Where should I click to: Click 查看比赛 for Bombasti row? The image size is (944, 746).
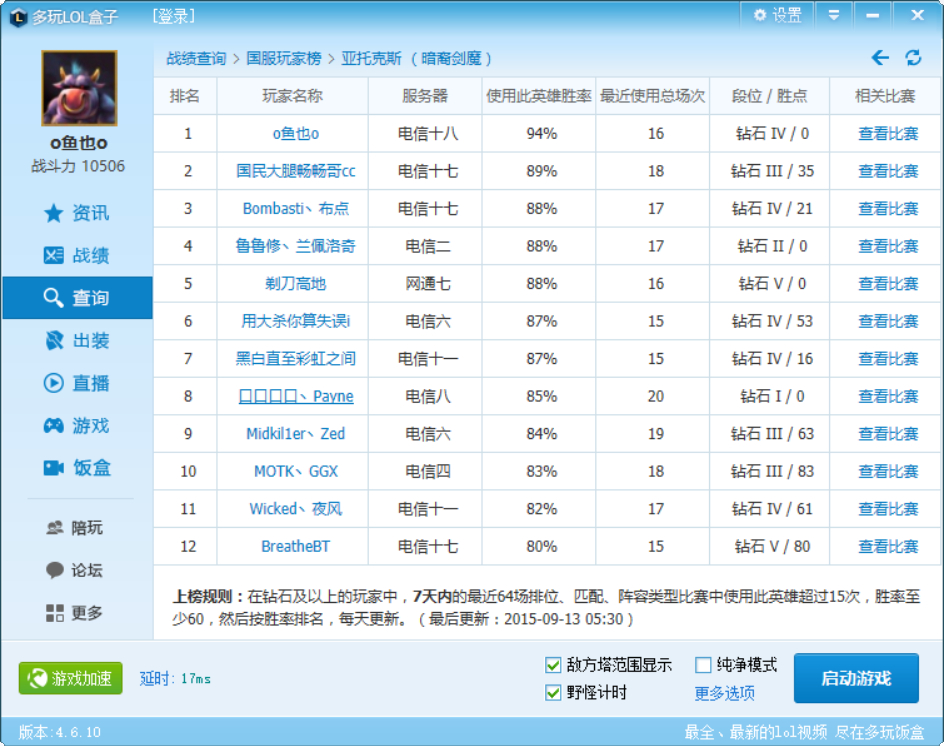pyautogui.click(x=888, y=208)
